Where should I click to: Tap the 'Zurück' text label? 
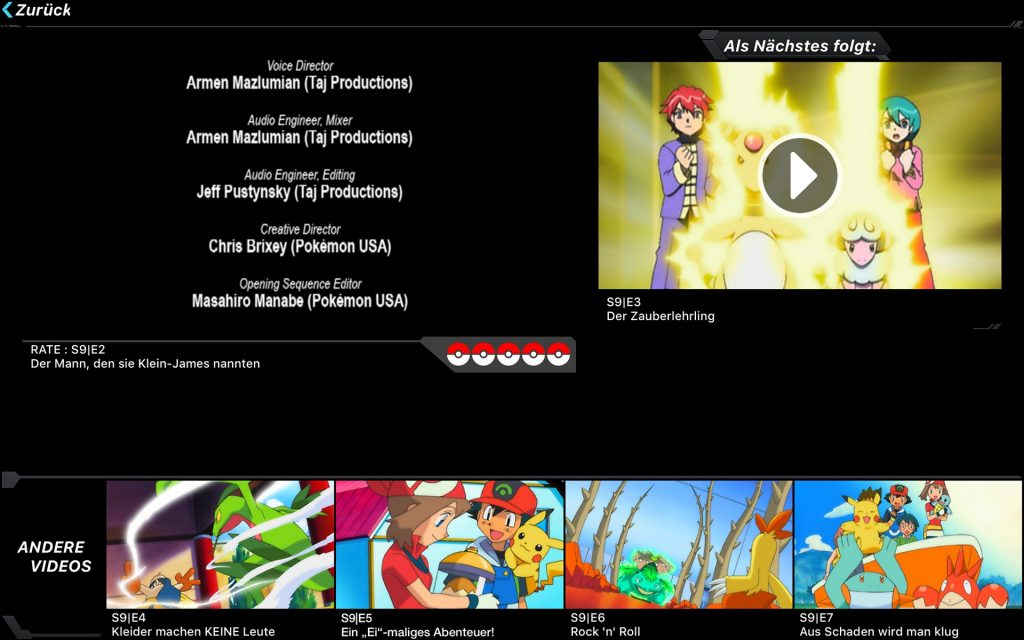click(x=44, y=10)
